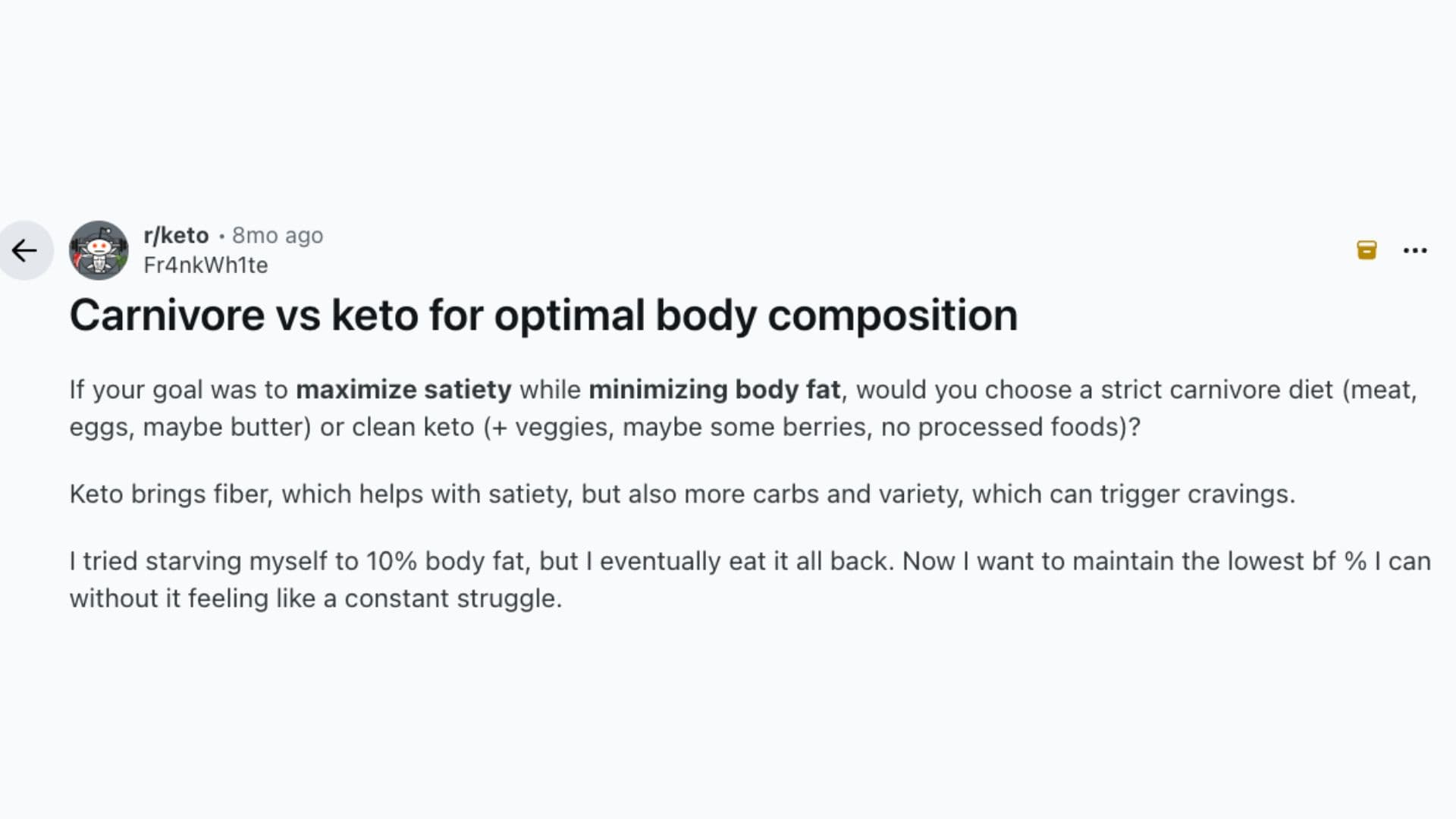Click the username Fr4nkWh1te
The image size is (1456, 819).
click(x=206, y=265)
